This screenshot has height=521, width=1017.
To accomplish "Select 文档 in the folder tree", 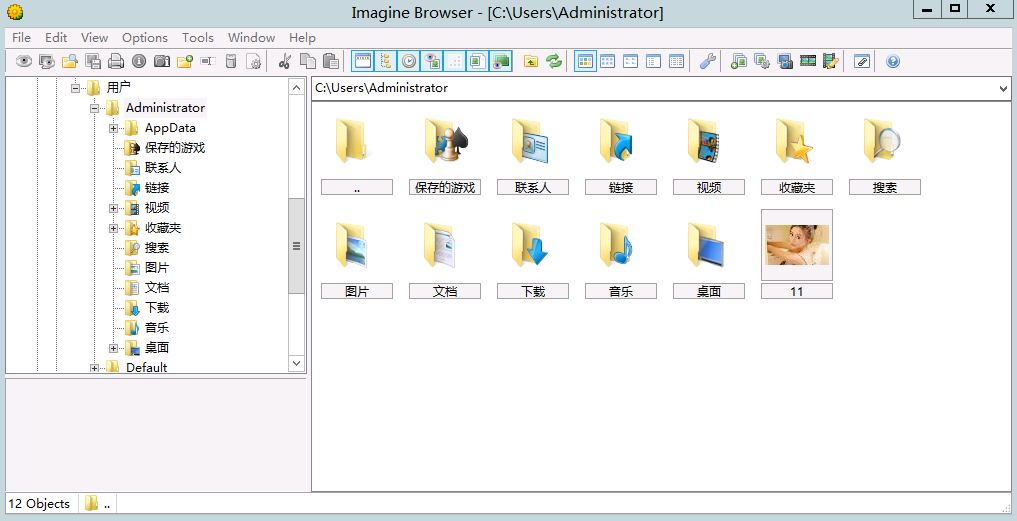I will point(157,288).
